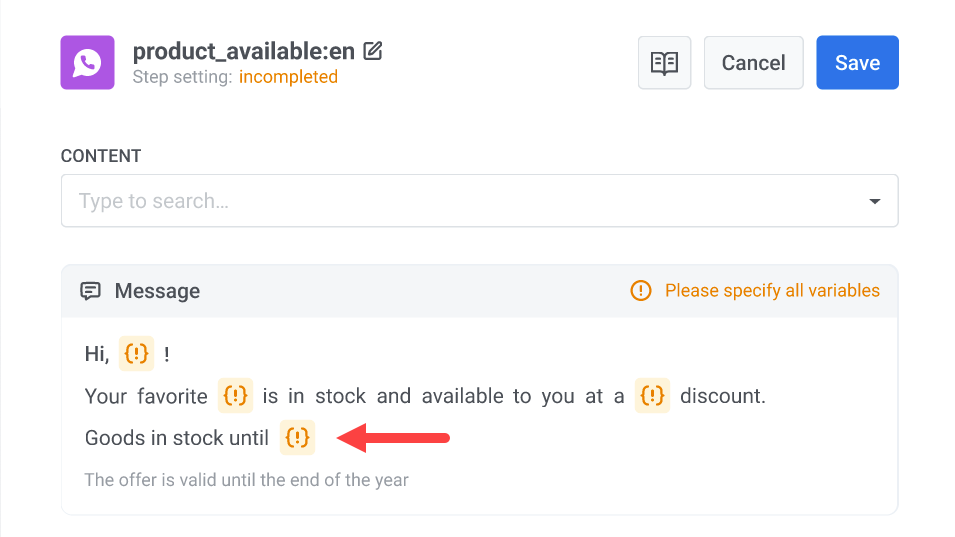Click the "Step setting:" label
The height and width of the screenshot is (537, 955).
tap(183, 77)
